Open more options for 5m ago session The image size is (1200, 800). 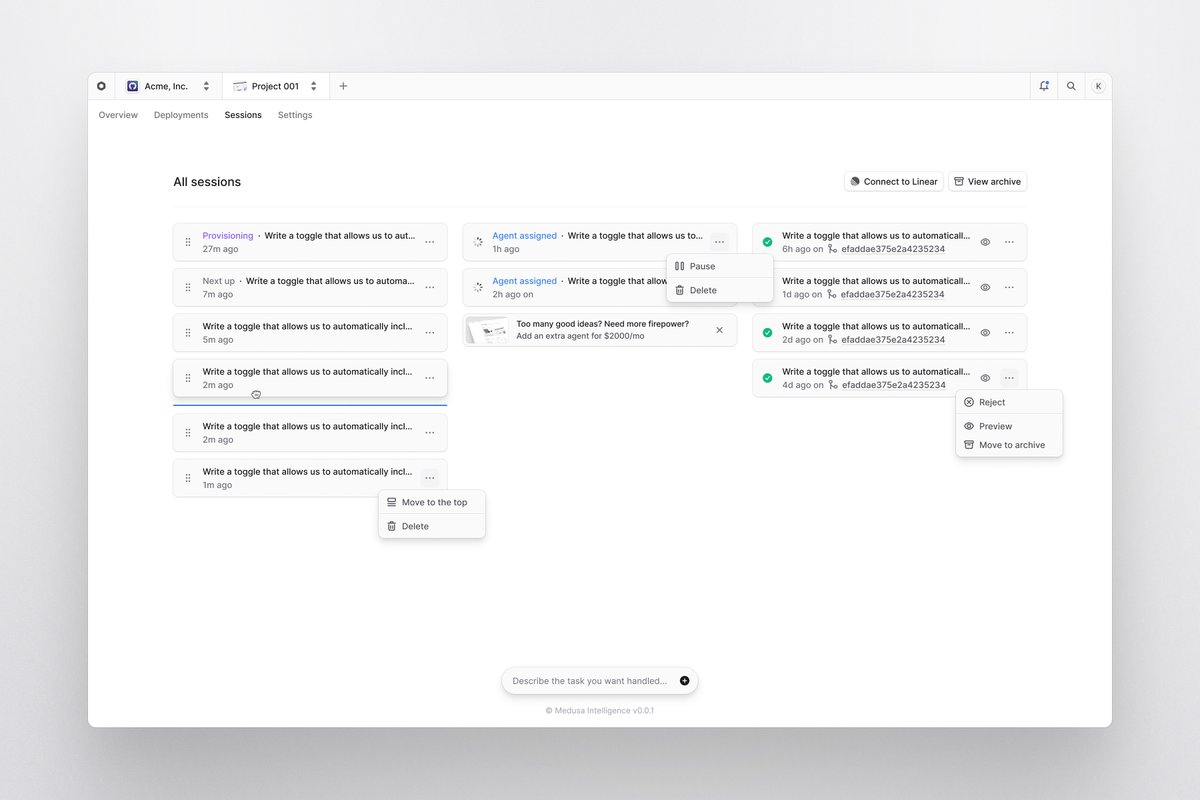click(429, 332)
